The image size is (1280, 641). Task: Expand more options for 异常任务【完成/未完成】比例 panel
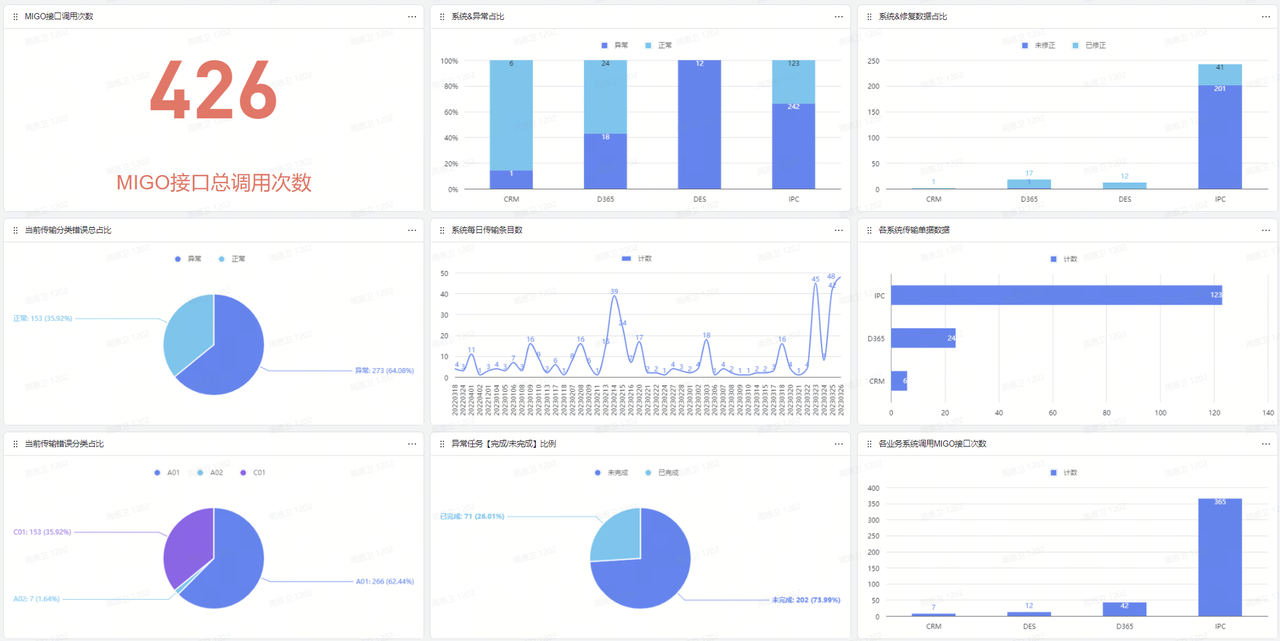click(x=839, y=443)
